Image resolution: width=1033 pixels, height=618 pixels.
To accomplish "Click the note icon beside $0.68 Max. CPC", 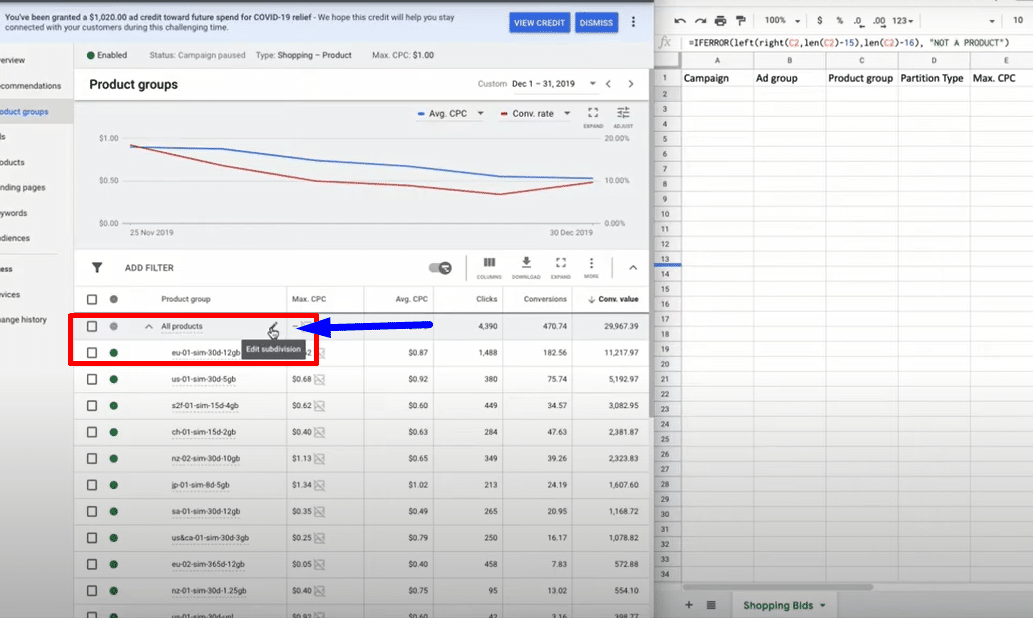I will (x=320, y=379).
